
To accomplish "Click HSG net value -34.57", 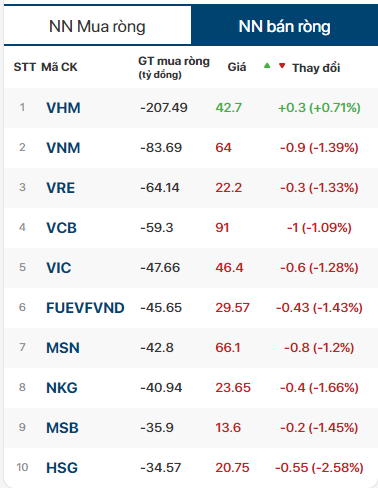I will (161, 468).
